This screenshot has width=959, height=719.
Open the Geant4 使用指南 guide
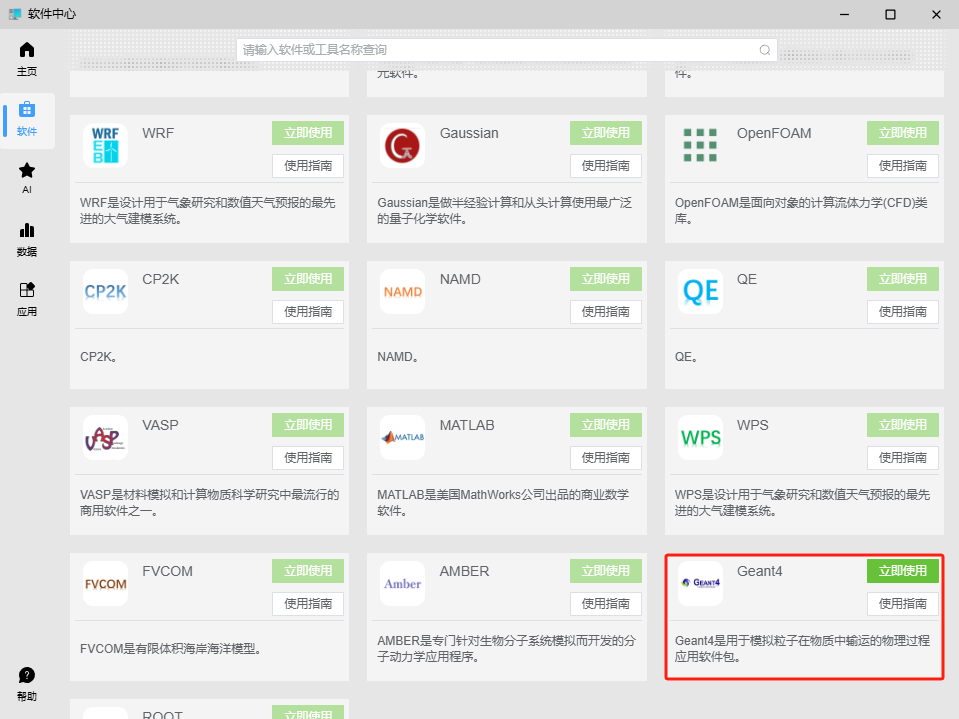pos(903,604)
